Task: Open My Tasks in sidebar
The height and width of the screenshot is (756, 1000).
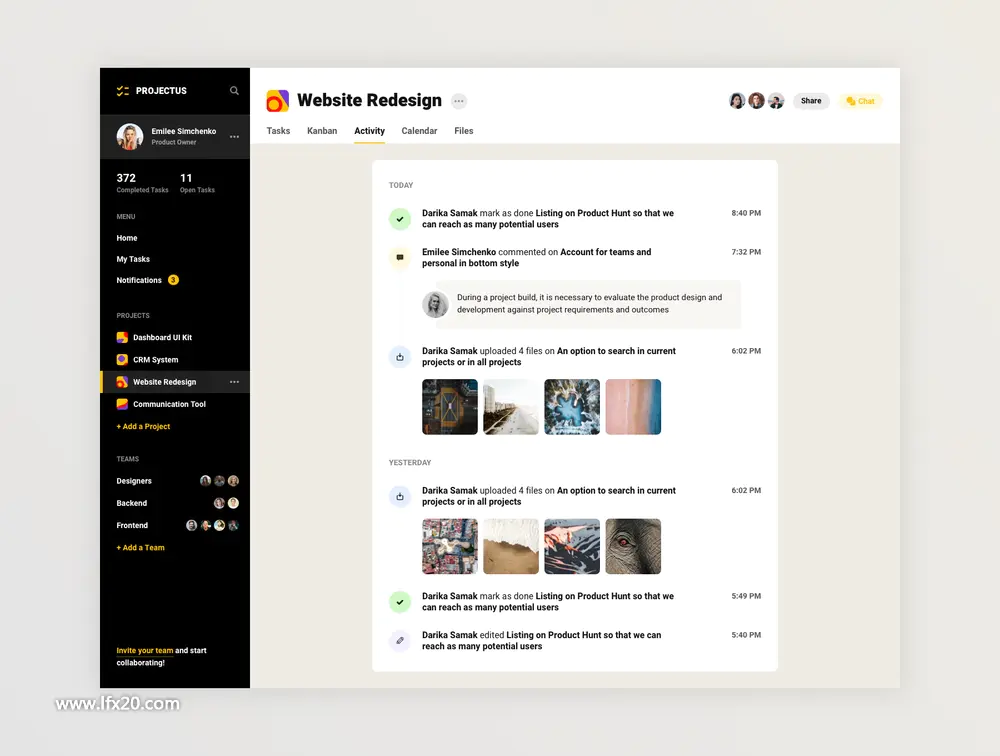Action: click(133, 259)
